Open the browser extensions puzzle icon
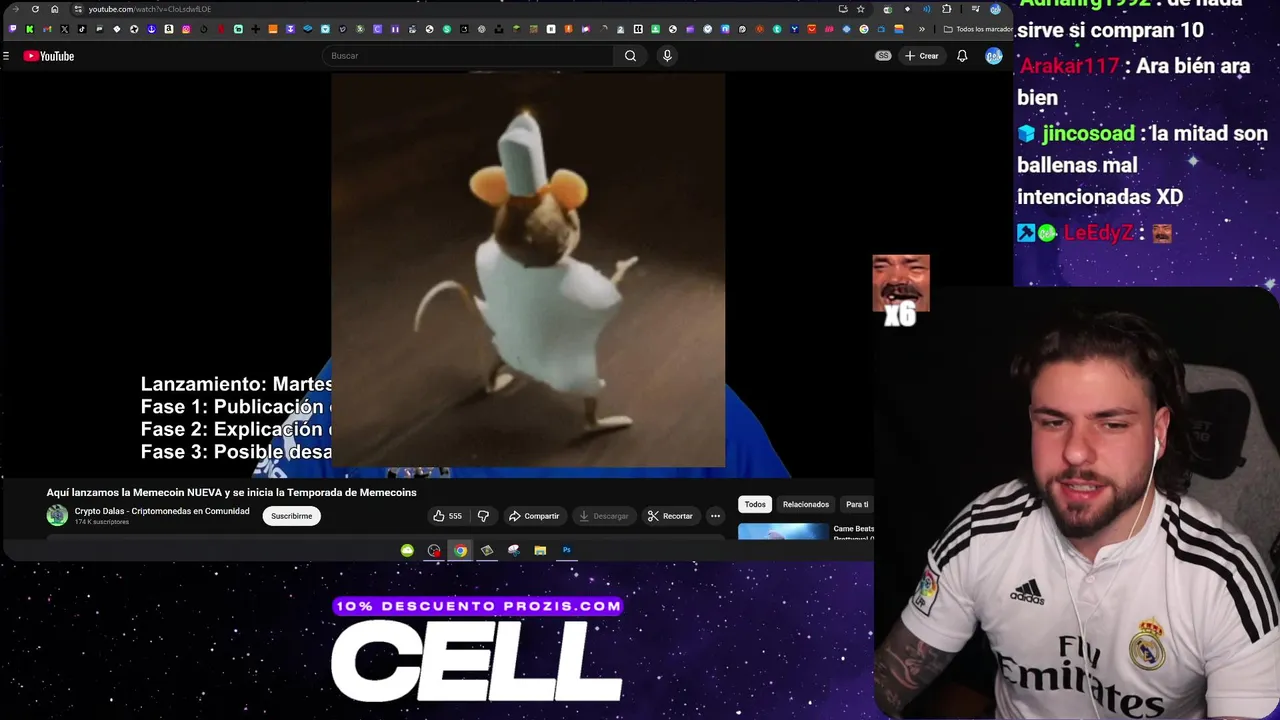The image size is (1280, 720). tap(947, 9)
